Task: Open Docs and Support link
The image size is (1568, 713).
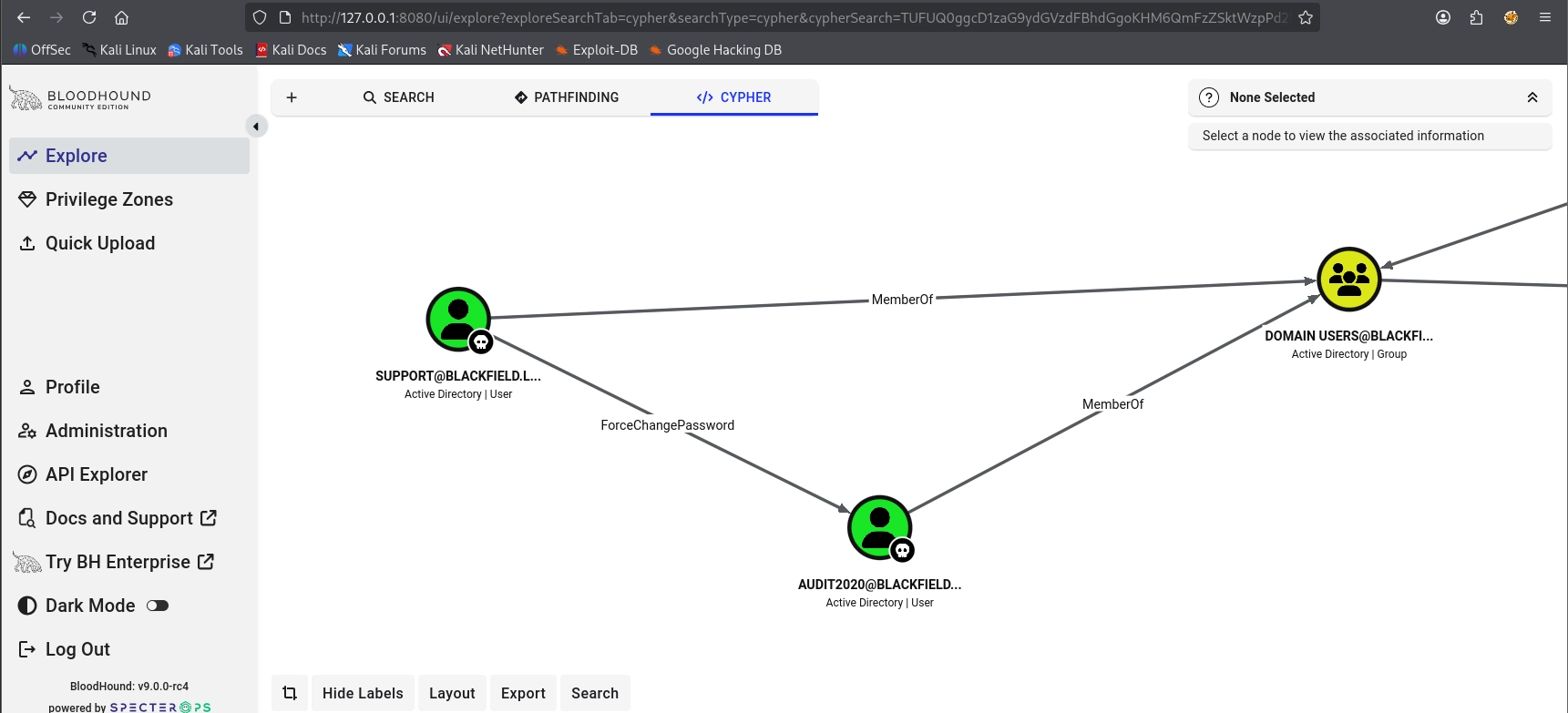Action: tap(129, 518)
